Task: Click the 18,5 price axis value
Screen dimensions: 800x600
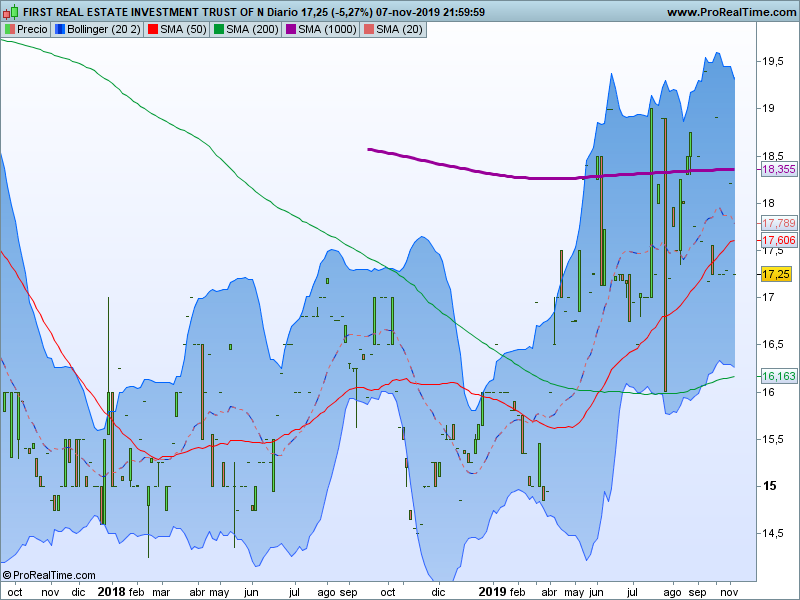Action: pos(773,156)
